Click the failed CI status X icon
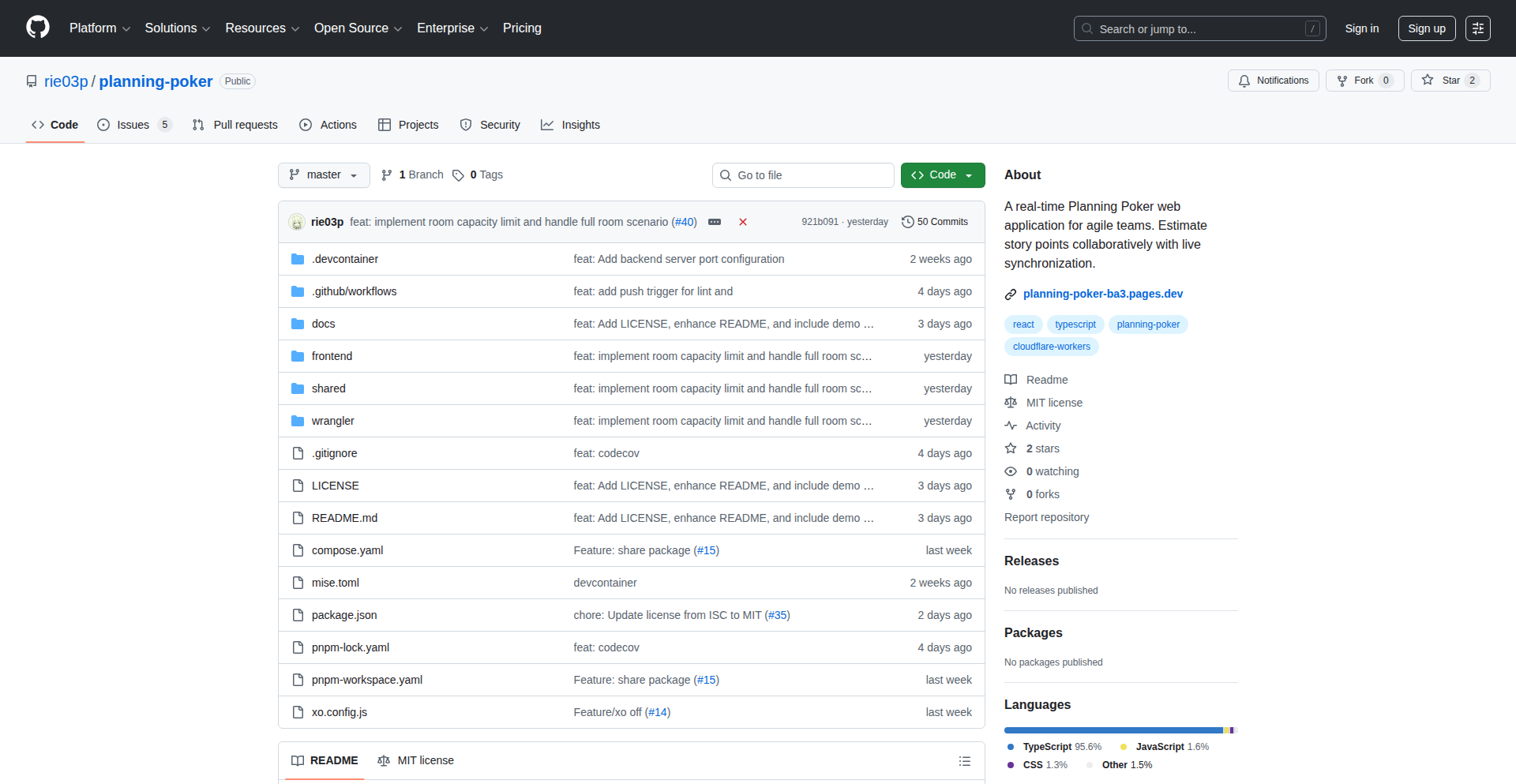The height and width of the screenshot is (784, 1516). coord(743,222)
